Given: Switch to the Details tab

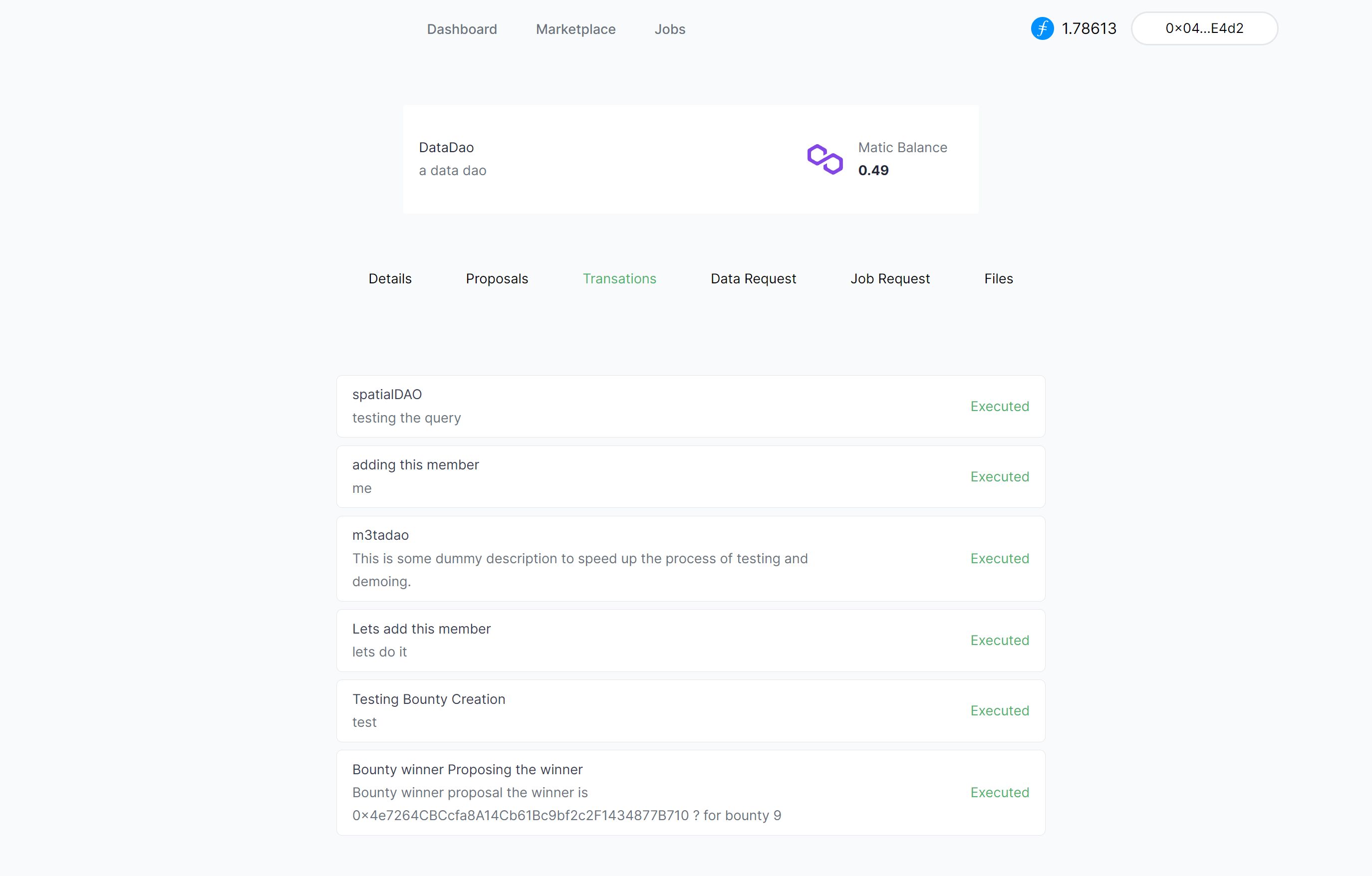Looking at the screenshot, I should 390,278.
